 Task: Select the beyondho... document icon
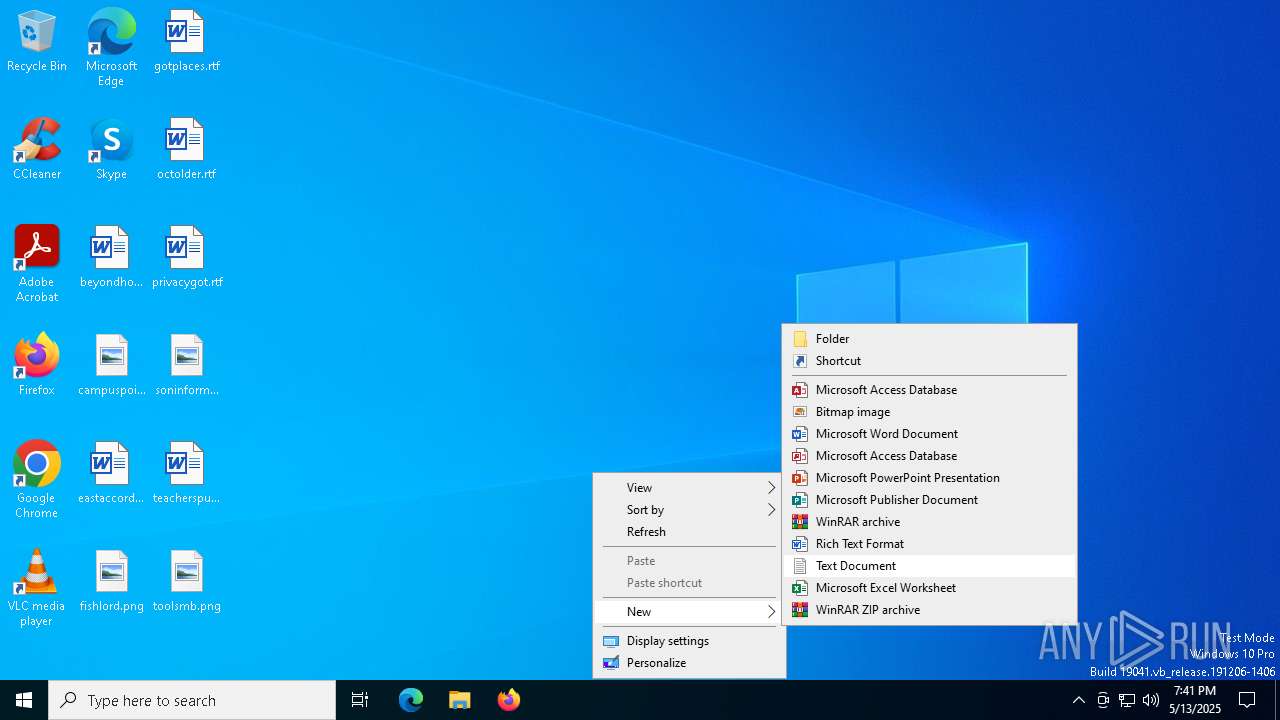tap(111, 258)
